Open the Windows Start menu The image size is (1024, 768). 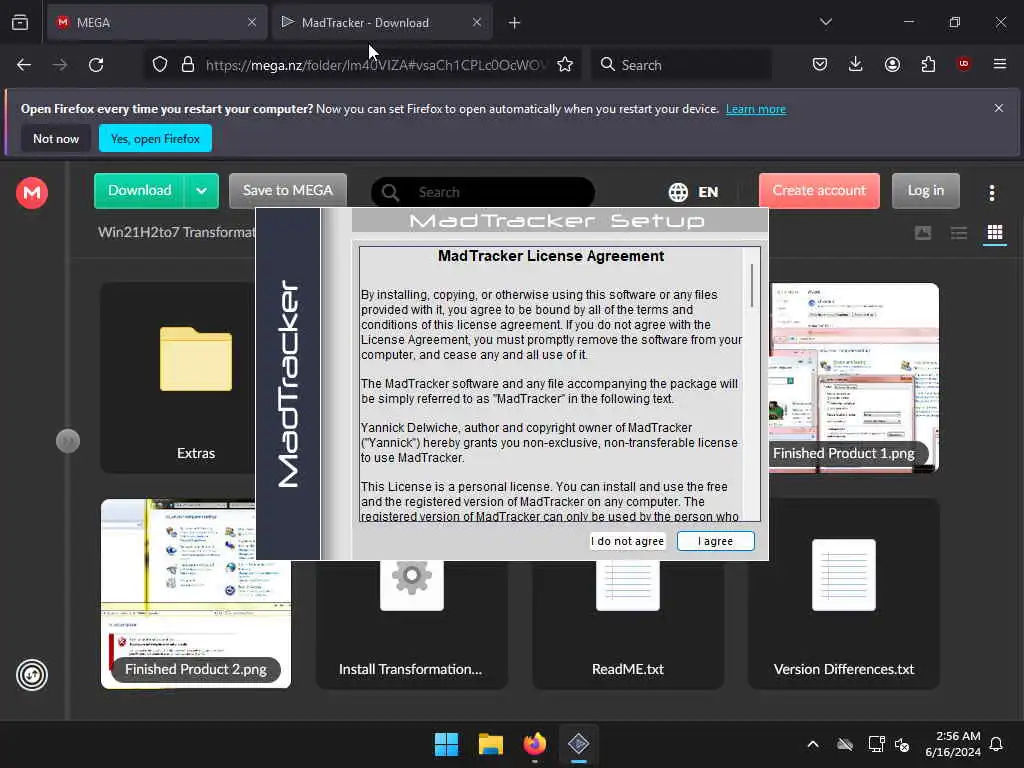(447, 744)
